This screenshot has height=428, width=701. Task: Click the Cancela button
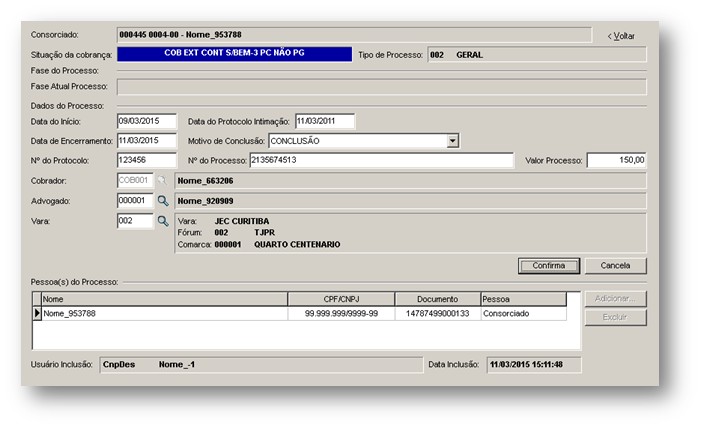[615, 266]
